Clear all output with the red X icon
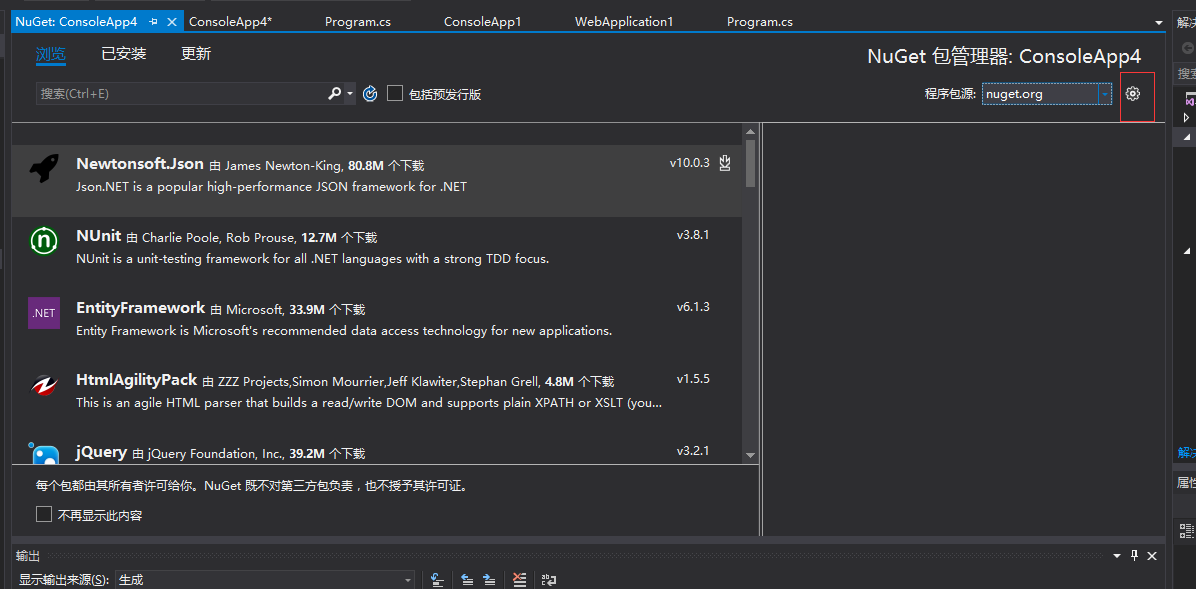 (x=519, y=580)
